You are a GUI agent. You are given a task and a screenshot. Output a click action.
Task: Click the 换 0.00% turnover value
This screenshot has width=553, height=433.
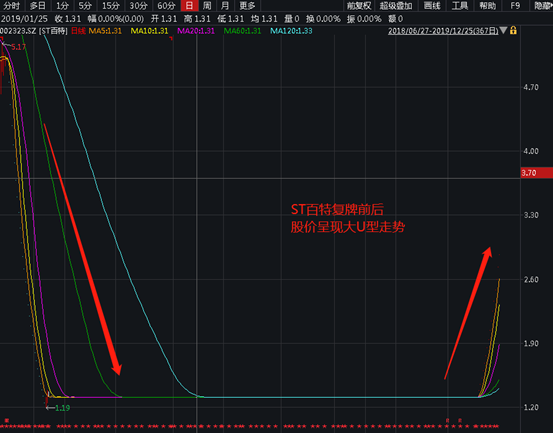323,19
